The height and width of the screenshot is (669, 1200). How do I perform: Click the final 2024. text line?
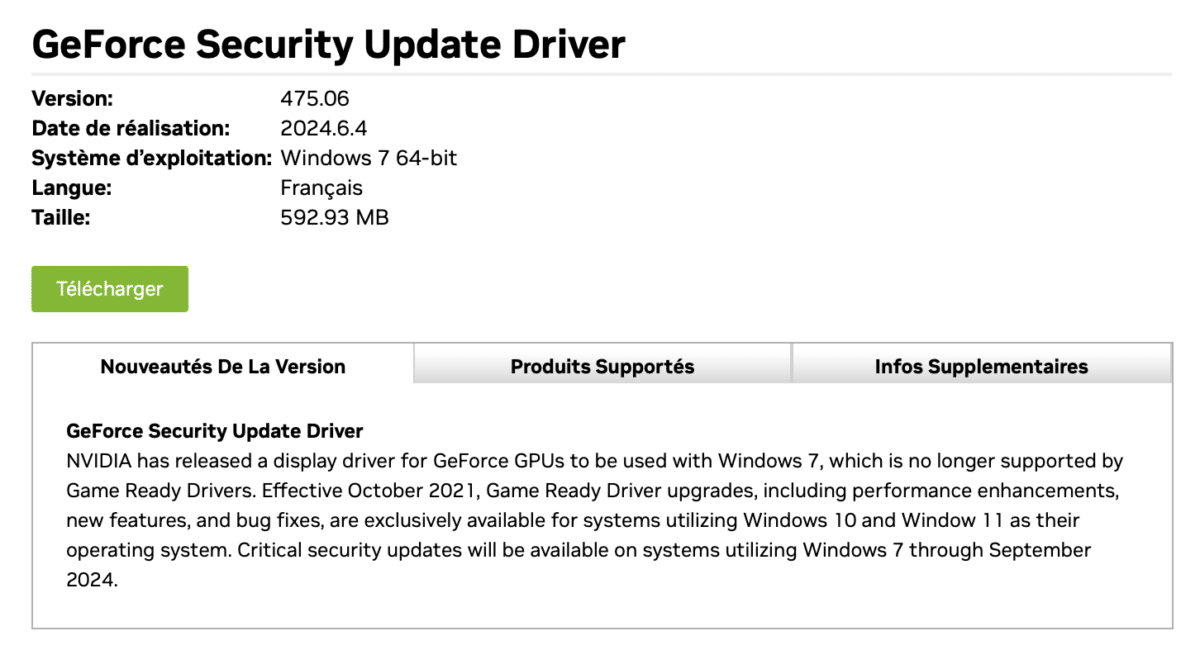click(x=92, y=579)
